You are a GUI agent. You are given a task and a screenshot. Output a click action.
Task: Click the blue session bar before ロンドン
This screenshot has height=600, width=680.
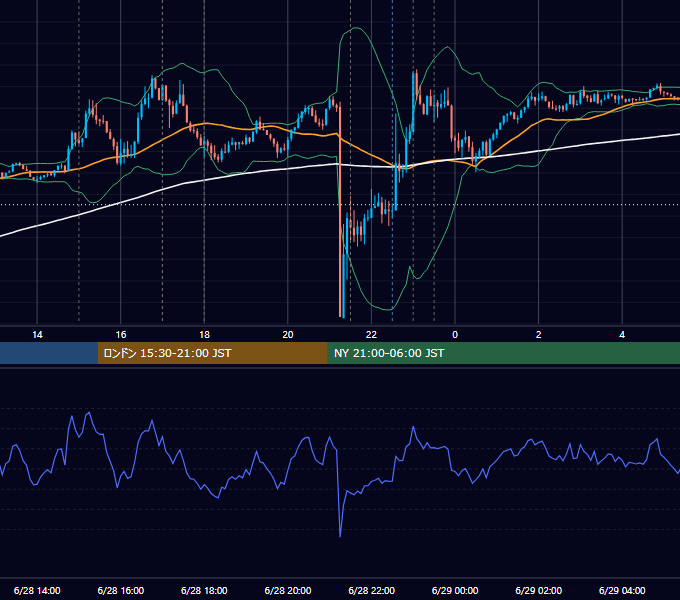coord(49,353)
